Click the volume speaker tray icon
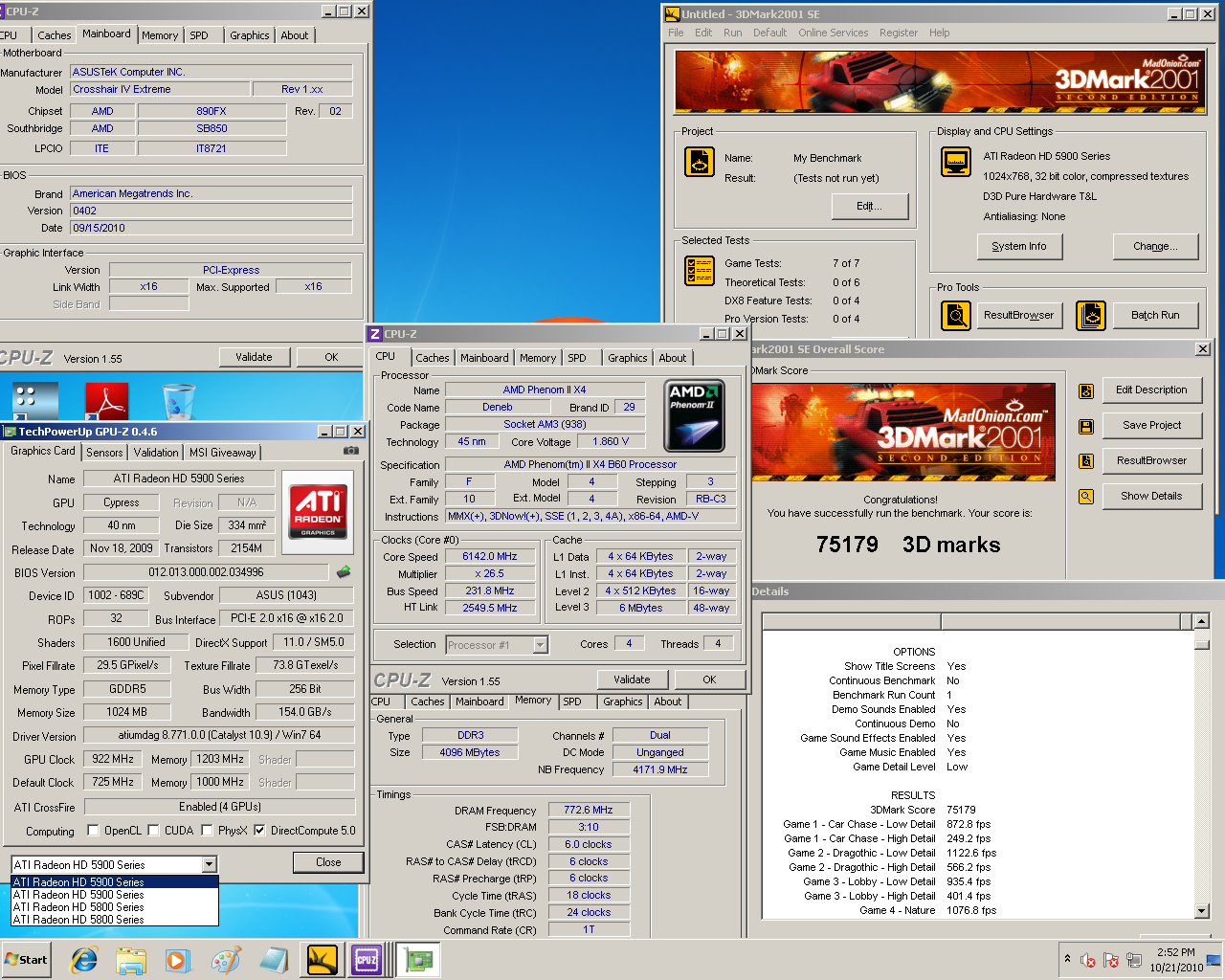The height and width of the screenshot is (980, 1225). 1088,960
